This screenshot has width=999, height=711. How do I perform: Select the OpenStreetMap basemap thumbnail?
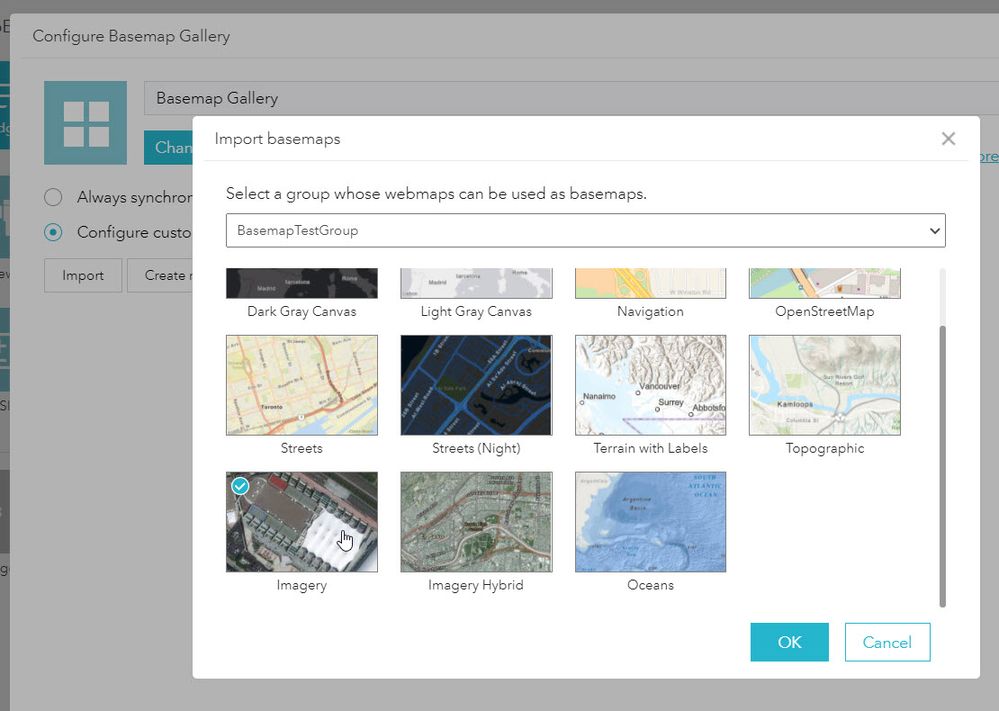(x=825, y=284)
